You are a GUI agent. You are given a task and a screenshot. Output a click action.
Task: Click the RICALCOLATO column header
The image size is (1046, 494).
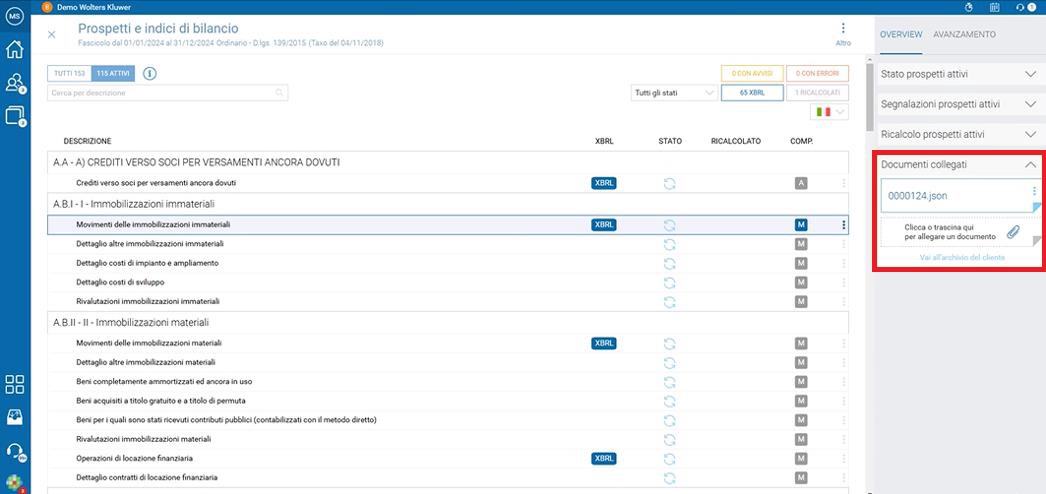[x=736, y=141]
